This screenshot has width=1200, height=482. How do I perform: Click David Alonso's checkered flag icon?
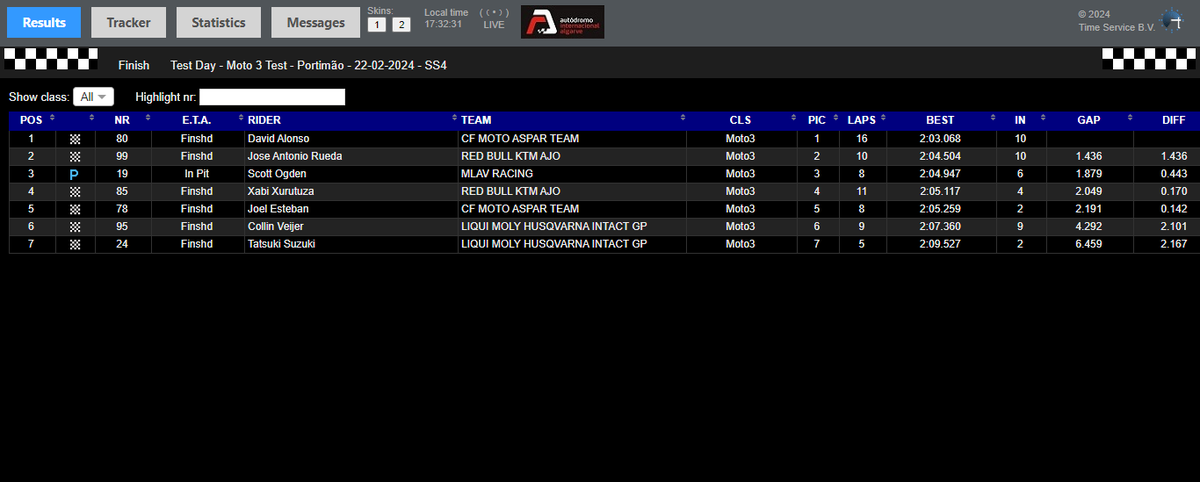[x=75, y=139]
